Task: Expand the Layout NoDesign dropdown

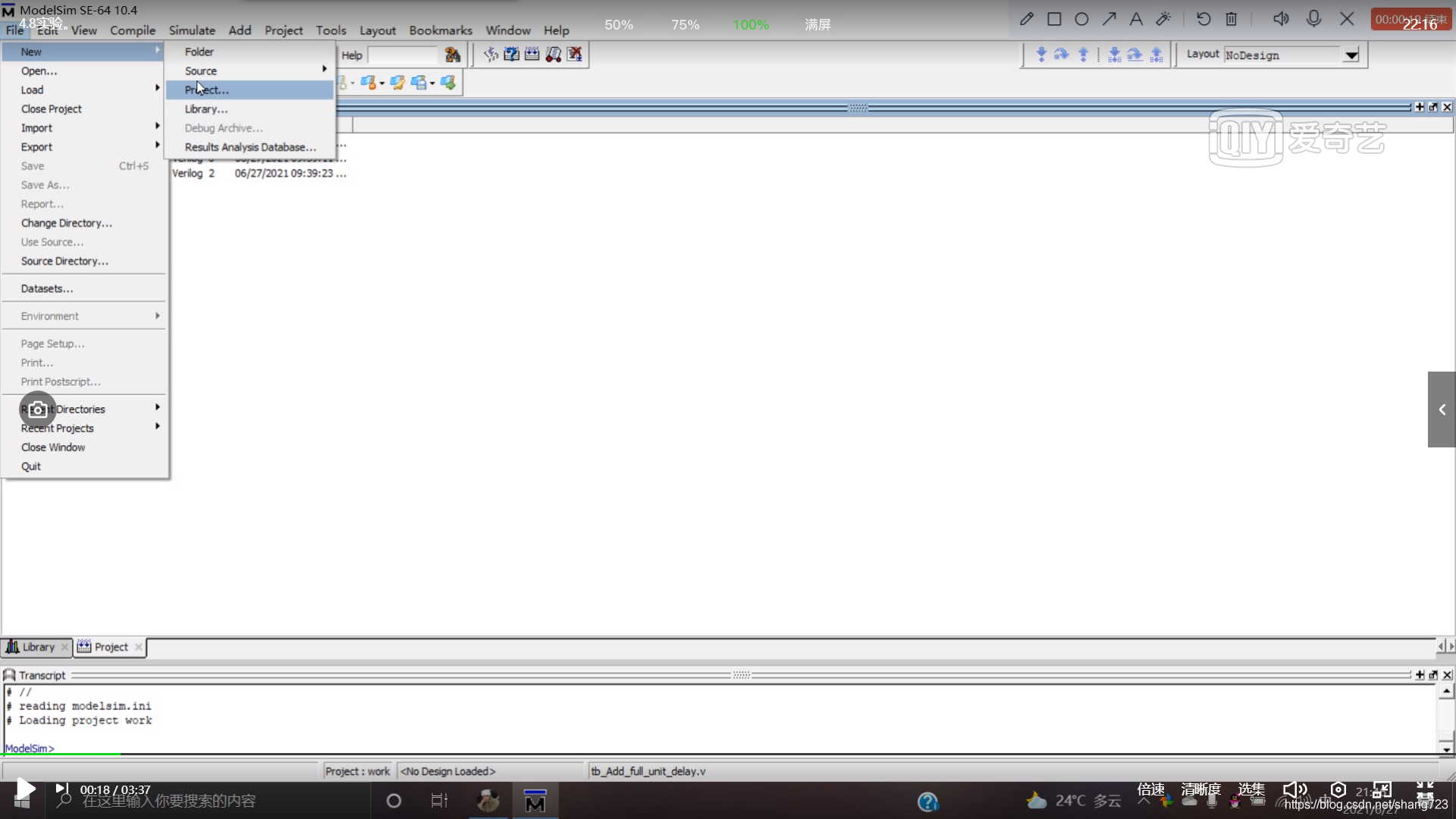Action: (x=1351, y=55)
